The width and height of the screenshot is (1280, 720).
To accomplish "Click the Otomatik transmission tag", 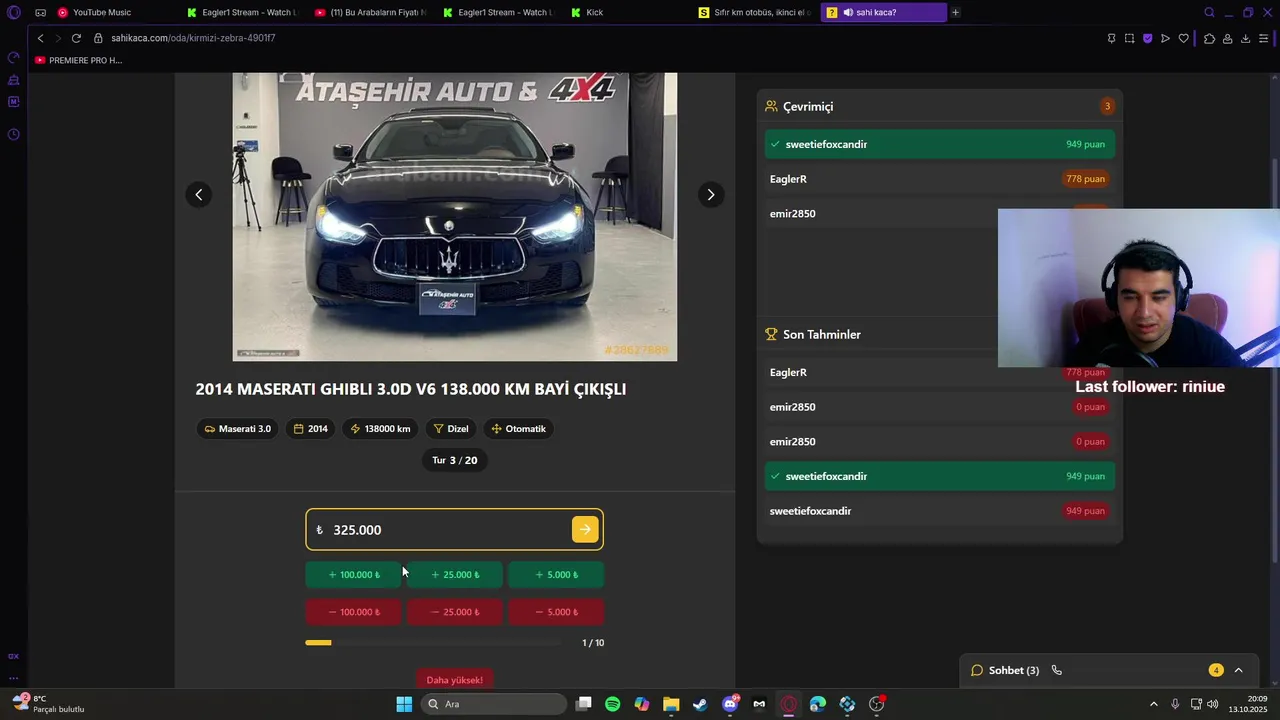I will 518,429.
